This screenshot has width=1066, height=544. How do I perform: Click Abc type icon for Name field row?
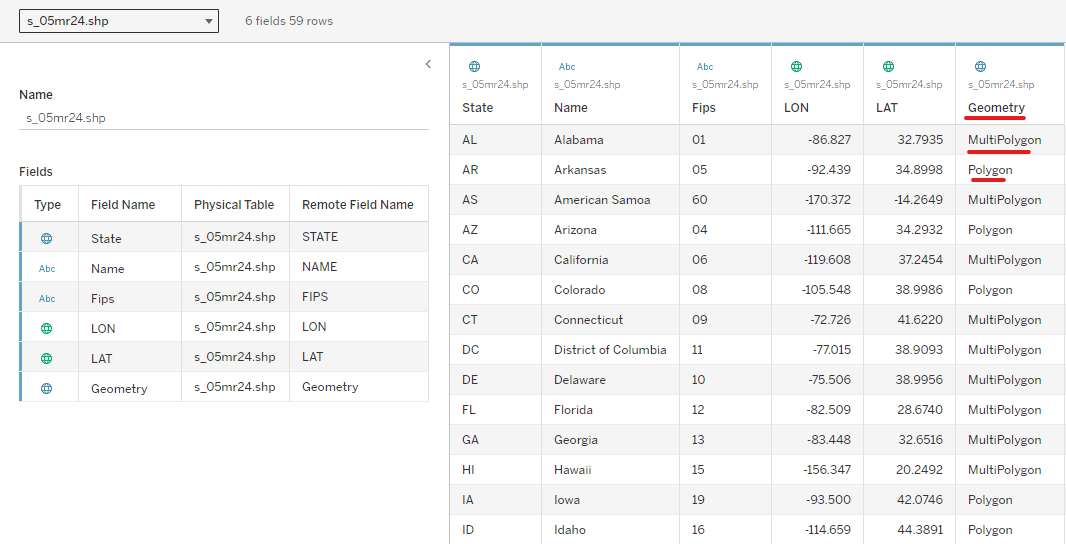[x=47, y=269]
